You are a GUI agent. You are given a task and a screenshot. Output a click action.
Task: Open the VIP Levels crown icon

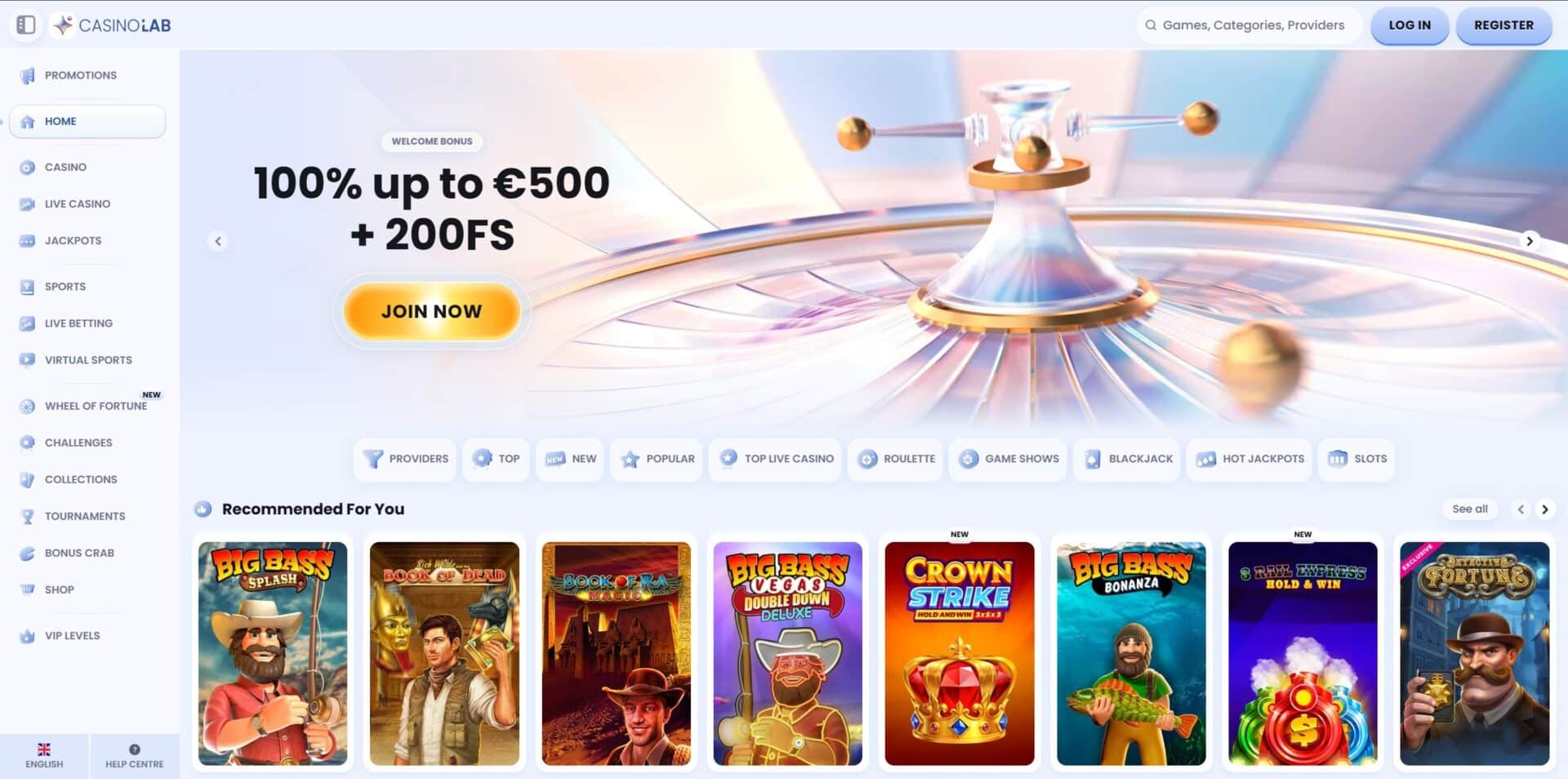click(27, 636)
